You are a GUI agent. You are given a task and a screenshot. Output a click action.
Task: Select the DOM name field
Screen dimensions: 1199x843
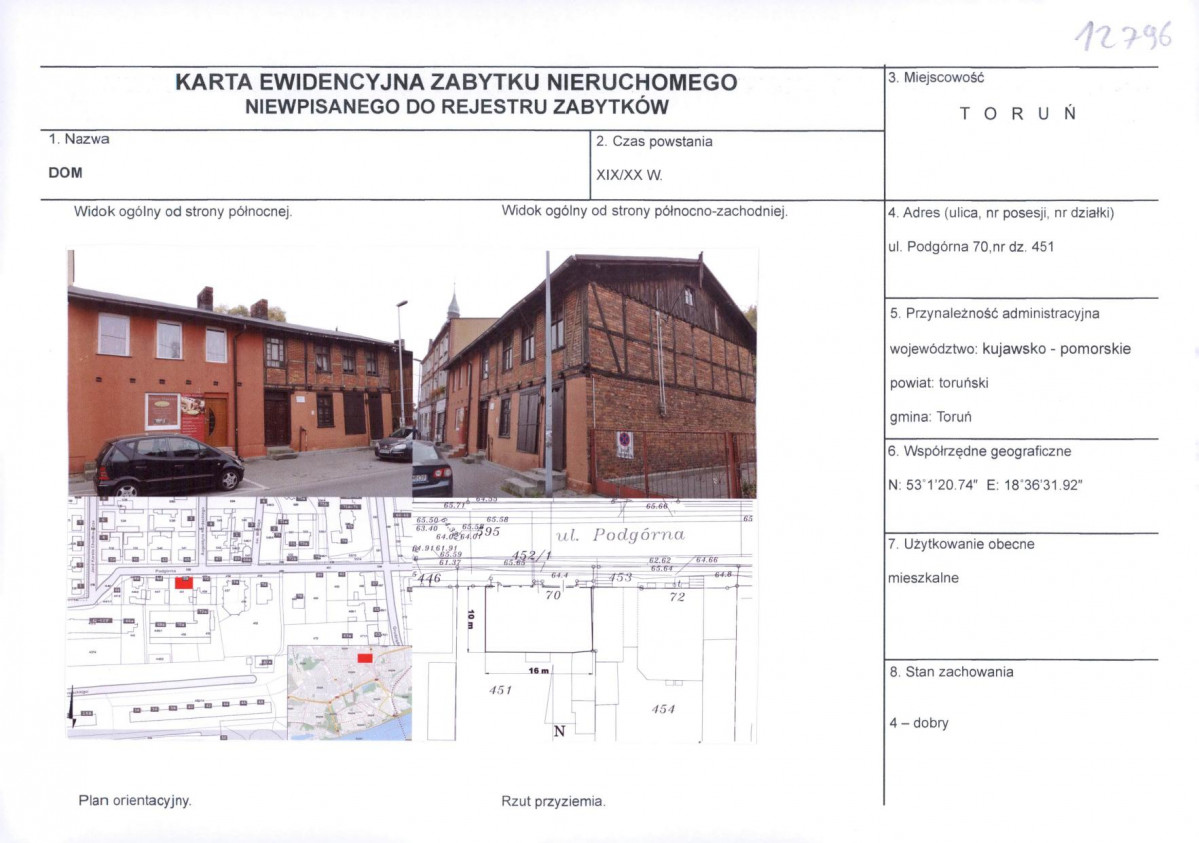click(x=66, y=173)
